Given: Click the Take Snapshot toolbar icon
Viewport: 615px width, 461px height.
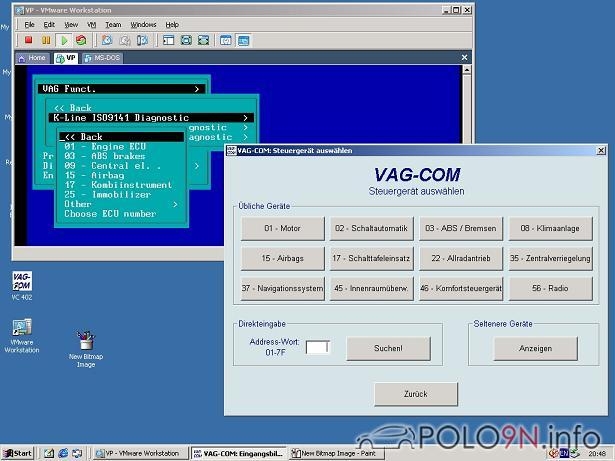Looking at the screenshot, I should [107, 40].
